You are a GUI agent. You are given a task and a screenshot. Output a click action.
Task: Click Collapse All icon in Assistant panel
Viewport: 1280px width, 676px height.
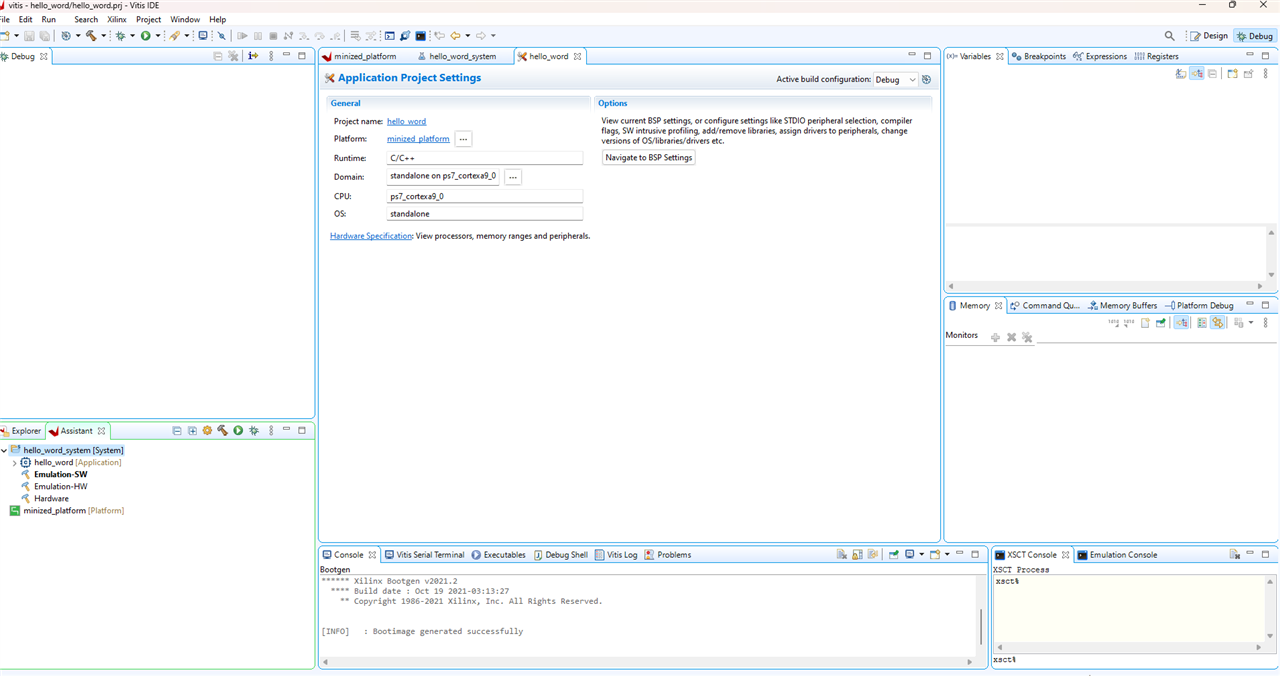pyautogui.click(x=177, y=431)
